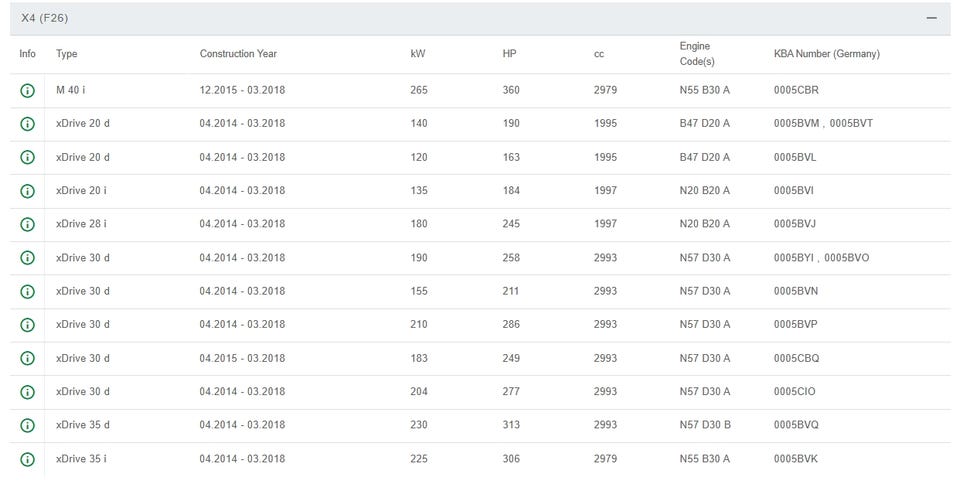Open info icon for M 40 i row

click(x=28, y=91)
